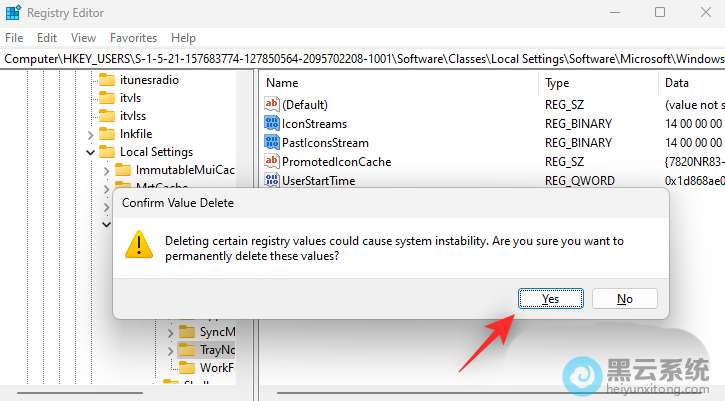Click the Registry Editor title bar icon
The width and height of the screenshot is (725, 401).
[13, 13]
